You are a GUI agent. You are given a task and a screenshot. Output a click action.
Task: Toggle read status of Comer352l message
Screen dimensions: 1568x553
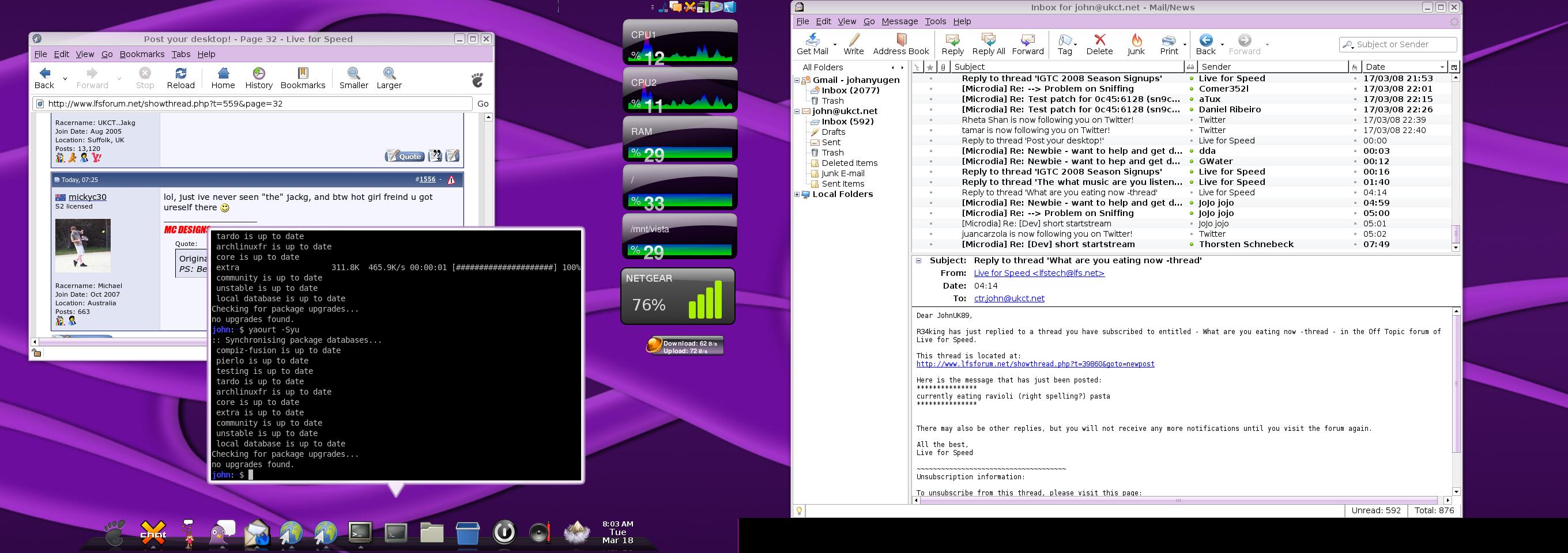[x=1191, y=89]
